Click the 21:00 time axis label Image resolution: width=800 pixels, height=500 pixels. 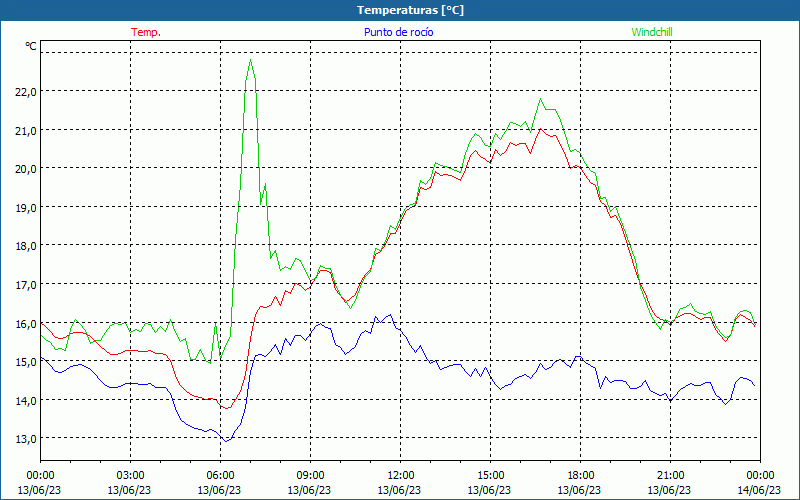pyautogui.click(x=670, y=475)
